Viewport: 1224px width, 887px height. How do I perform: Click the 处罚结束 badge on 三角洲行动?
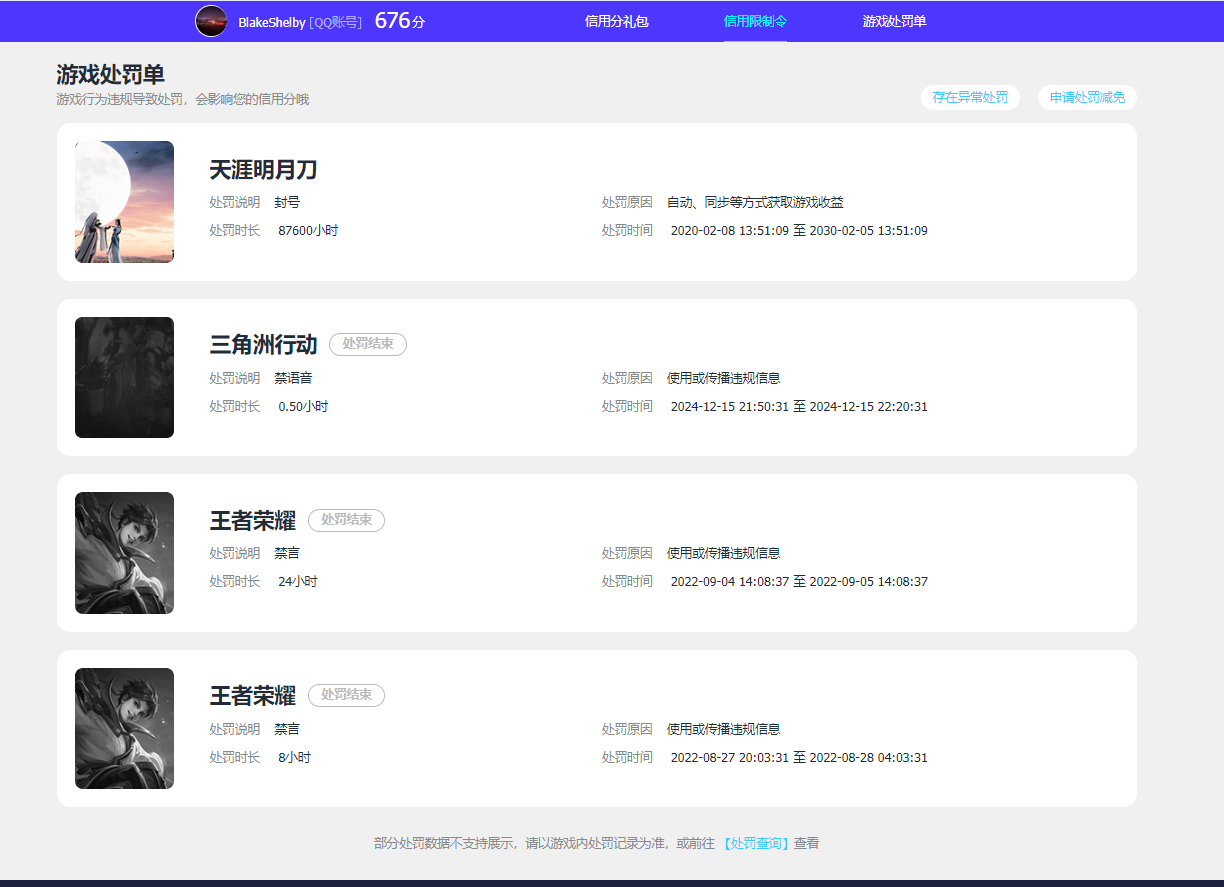tap(368, 344)
